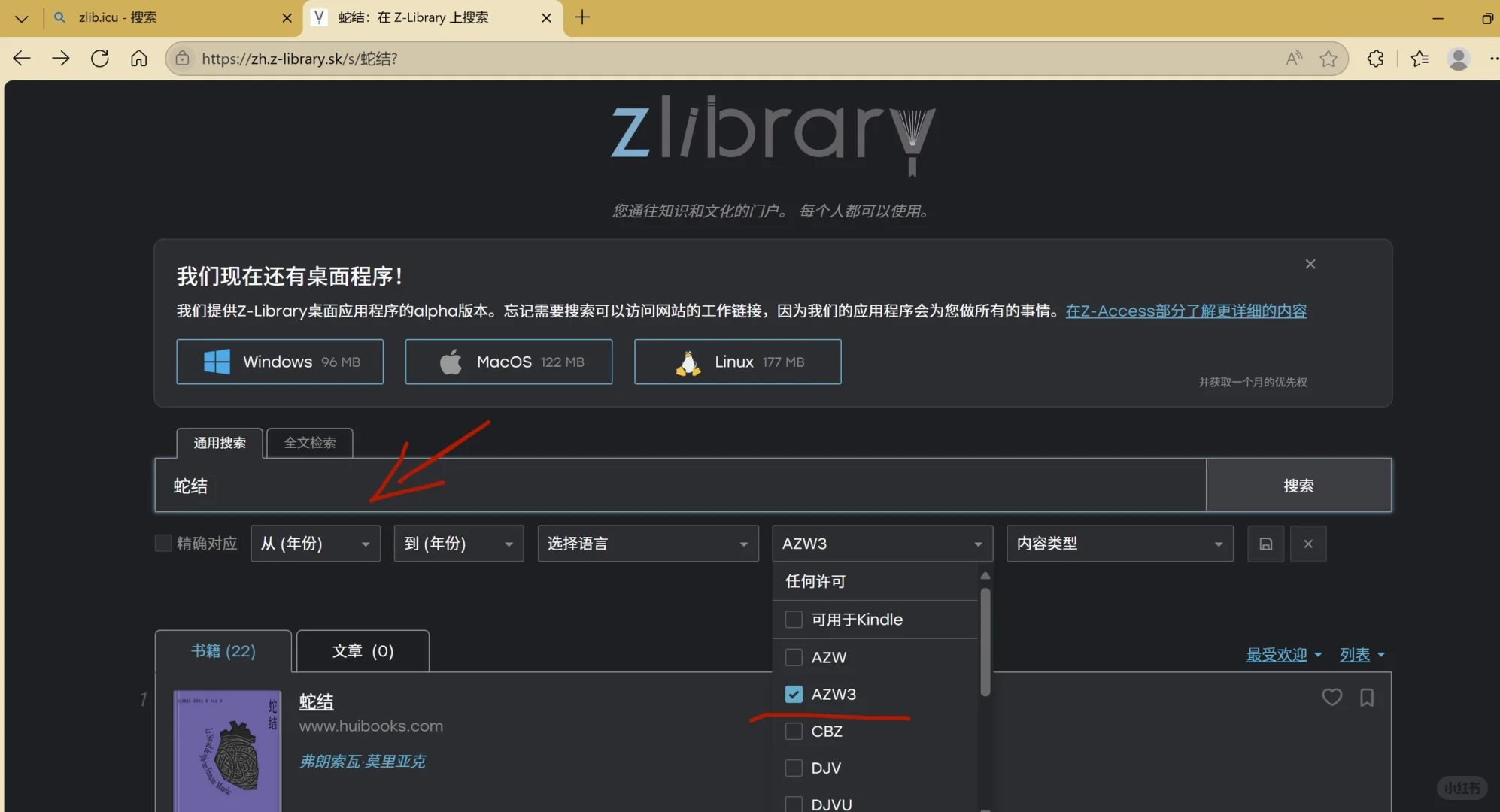1500x812 pixels.
Task: Add 蛇结 book to favorites heart
Action: 1332,697
